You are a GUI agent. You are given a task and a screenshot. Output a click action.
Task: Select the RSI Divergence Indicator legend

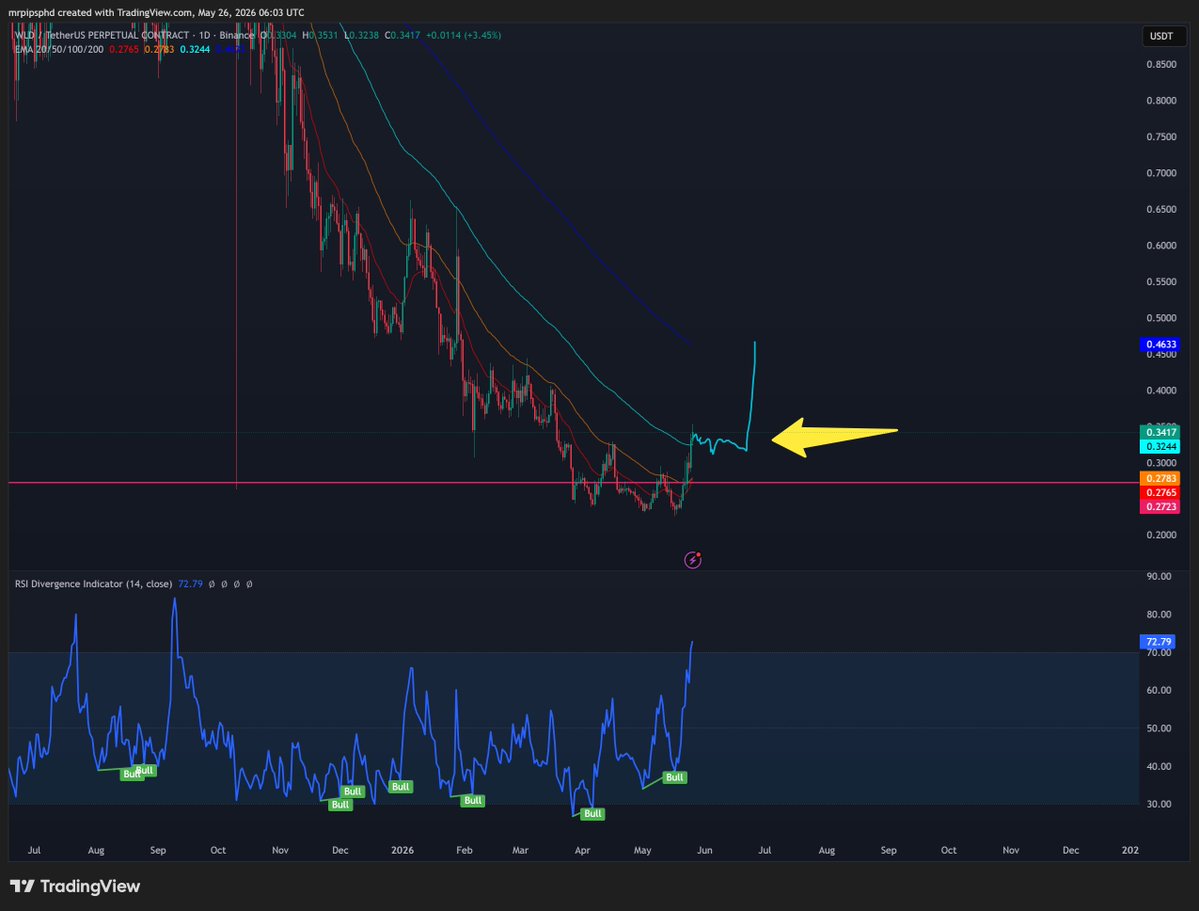click(93, 584)
